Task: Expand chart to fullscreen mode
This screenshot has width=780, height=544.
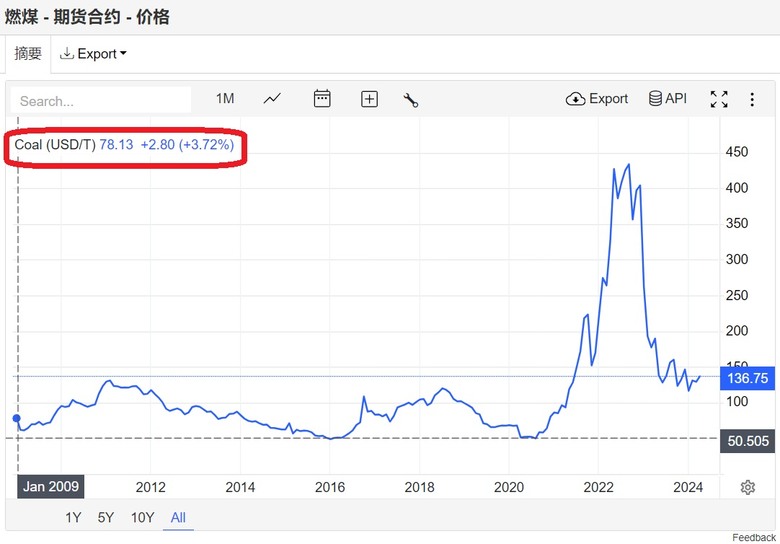Action: [x=719, y=99]
